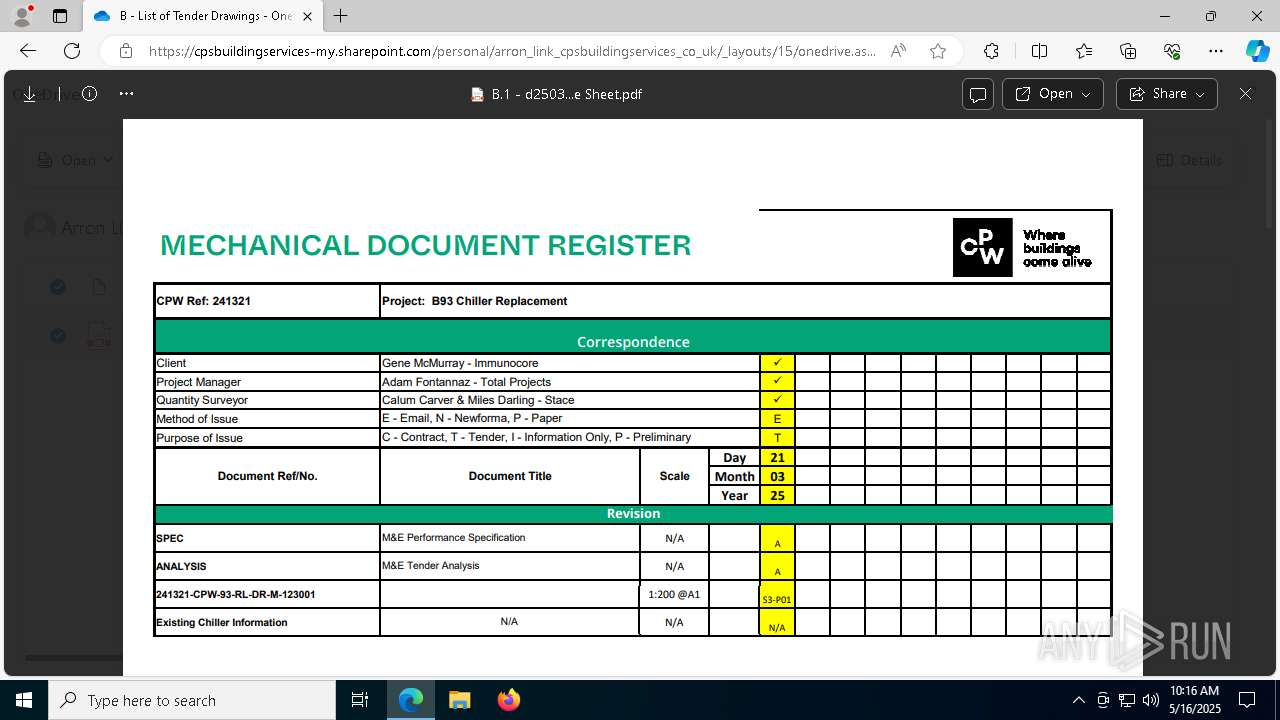The height and width of the screenshot is (720, 1280).
Task: Click the yellow 'S3-P01' revision cell
Action: click(777, 595)
